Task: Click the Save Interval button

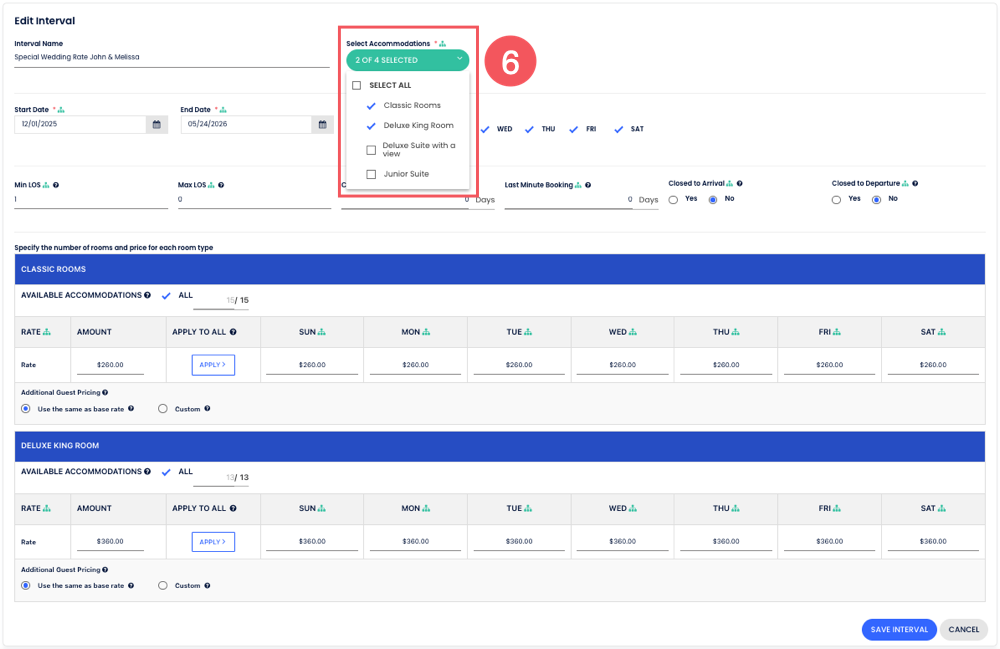Action: click(x=898, y=630)
